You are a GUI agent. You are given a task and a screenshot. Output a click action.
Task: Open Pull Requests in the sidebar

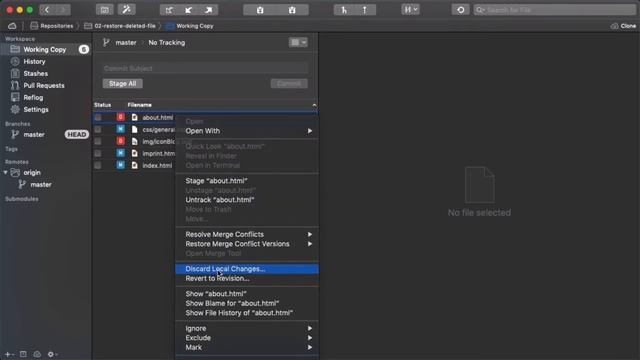pyautogui.click(x=44, y=85)
